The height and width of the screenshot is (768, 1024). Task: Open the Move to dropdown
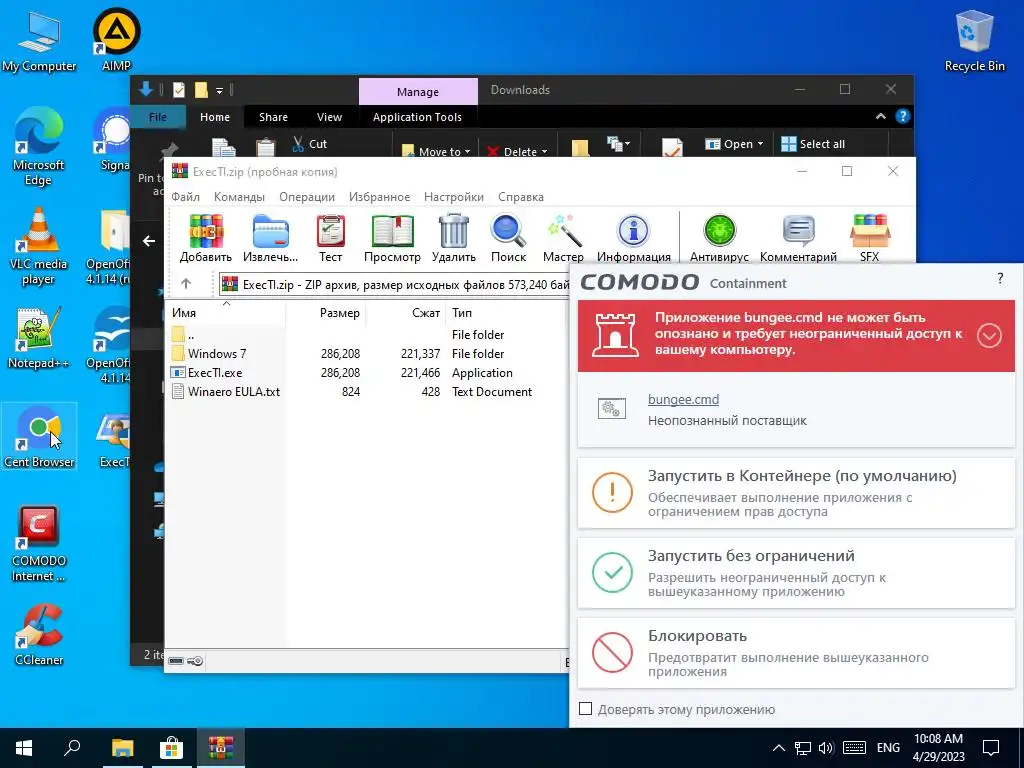[436, 152]
